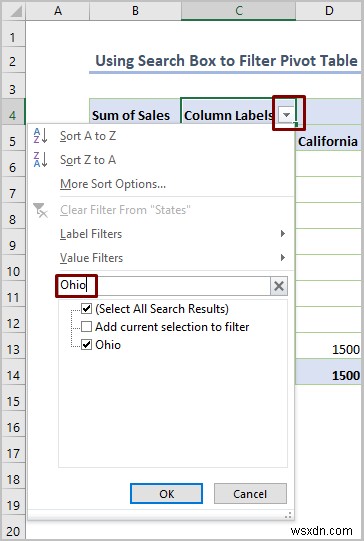364x541 pixels.
Task: Click the Sort A to Z icon
Action: click(x=40, y=136)
